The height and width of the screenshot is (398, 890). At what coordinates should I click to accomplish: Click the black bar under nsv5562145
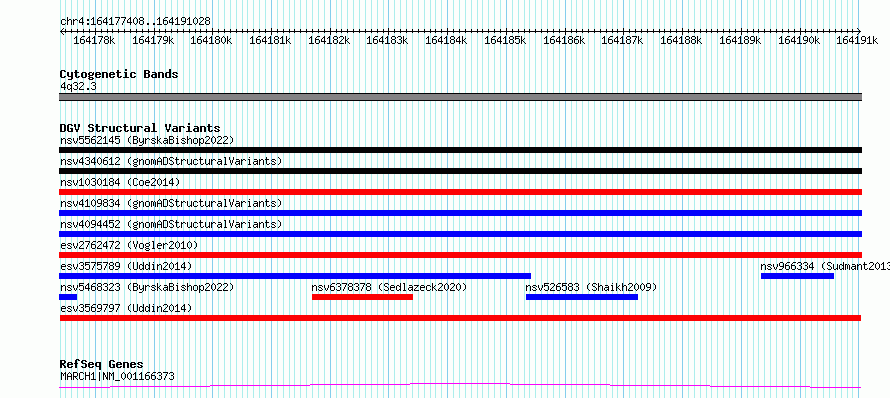pos(460,150)
